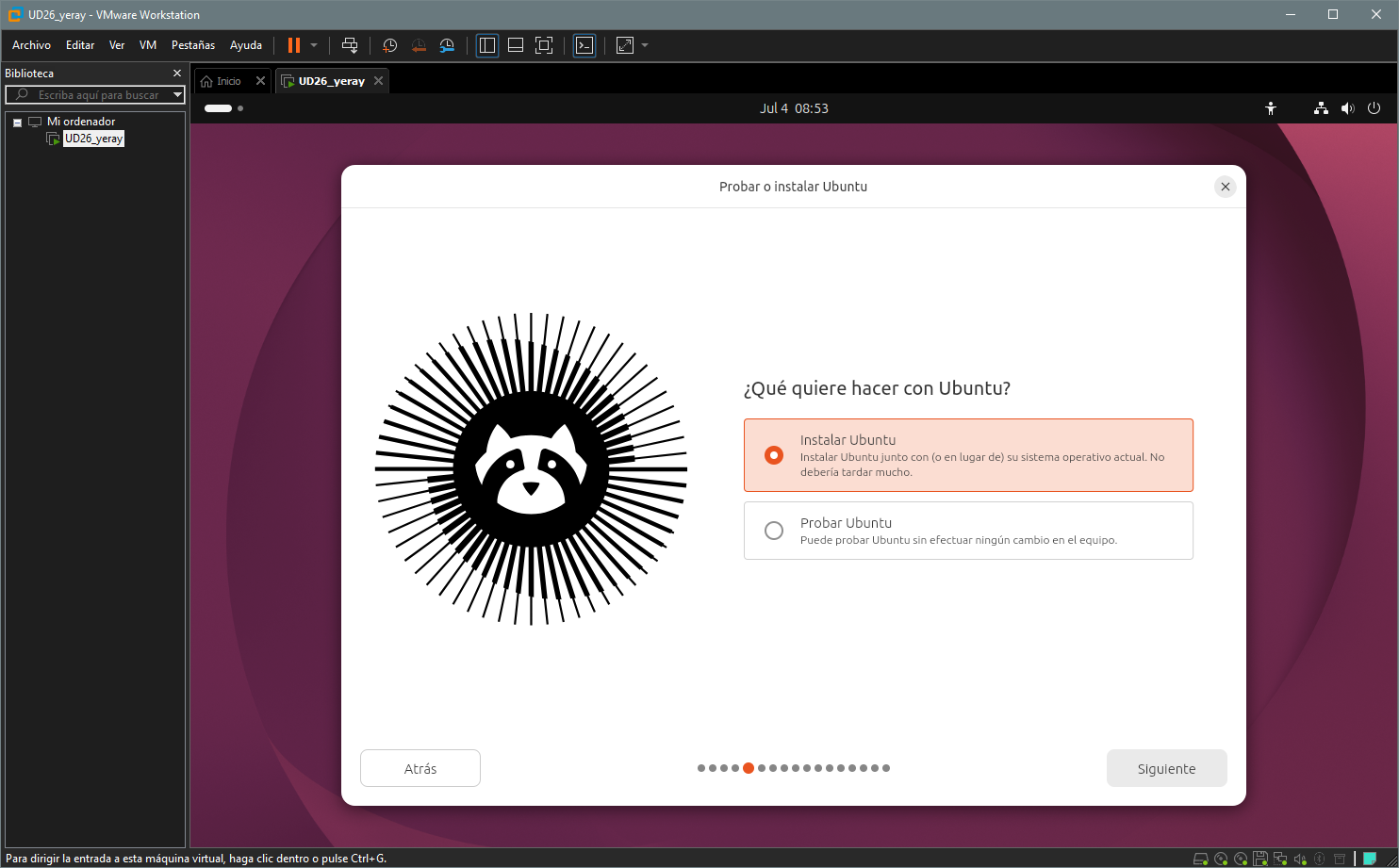The image size is (1399, 868).
Task: Open the stretch display options dropdown arrow
Action: pyautogui.click(x=645, y=45)
